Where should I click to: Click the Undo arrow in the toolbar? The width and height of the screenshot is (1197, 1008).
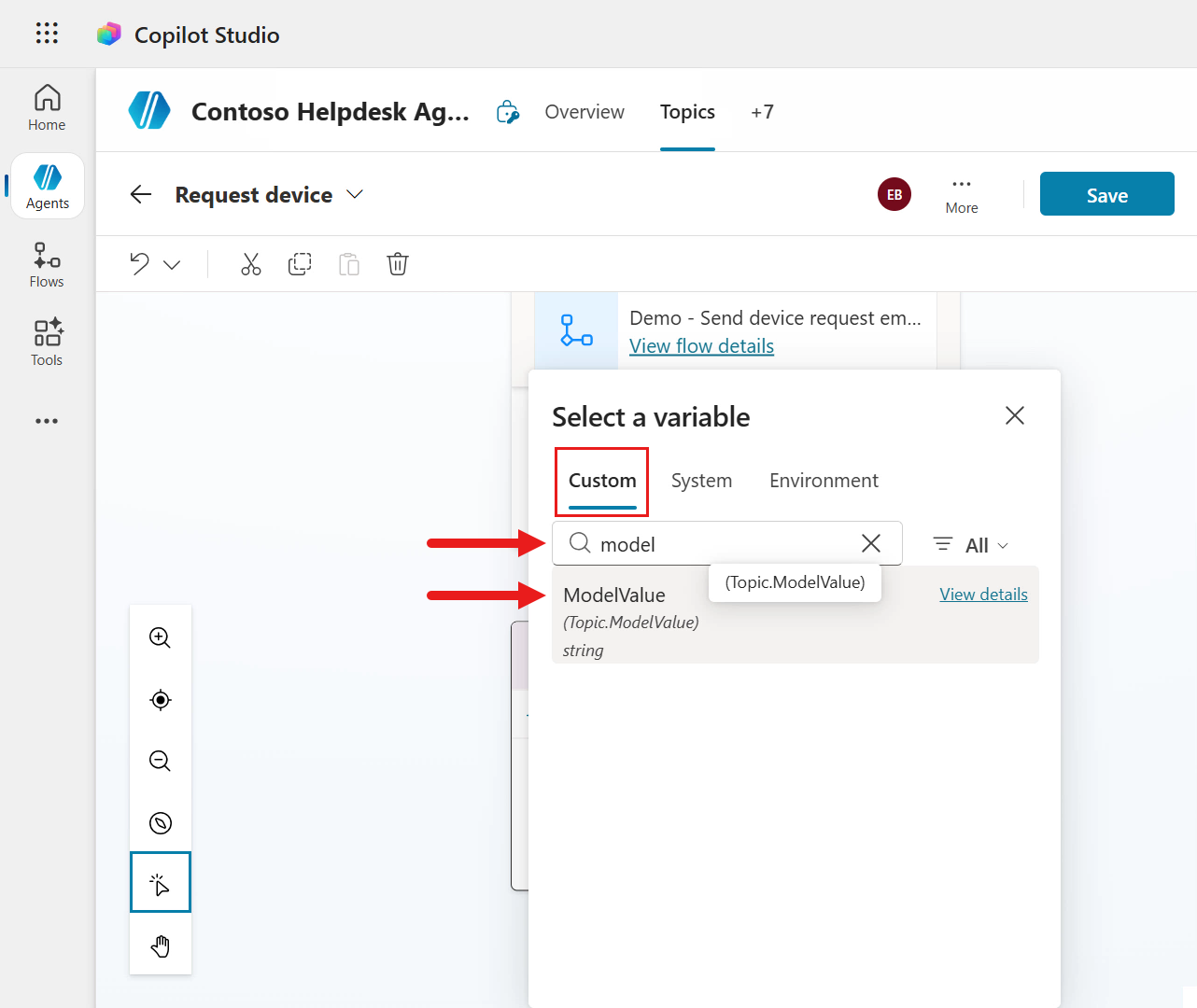pyautogui.click(x=137, y=264)
